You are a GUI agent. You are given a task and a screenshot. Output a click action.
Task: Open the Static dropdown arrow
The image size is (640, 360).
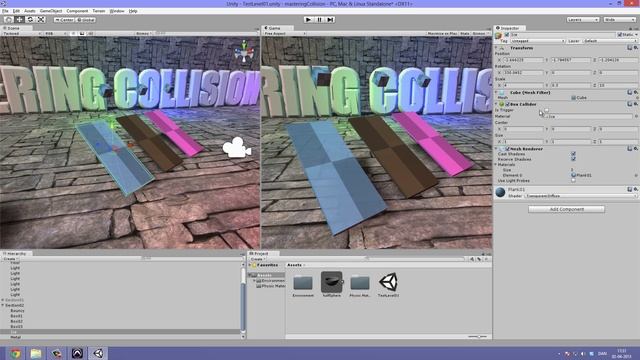pyautogui.click(x=636, y=35)
